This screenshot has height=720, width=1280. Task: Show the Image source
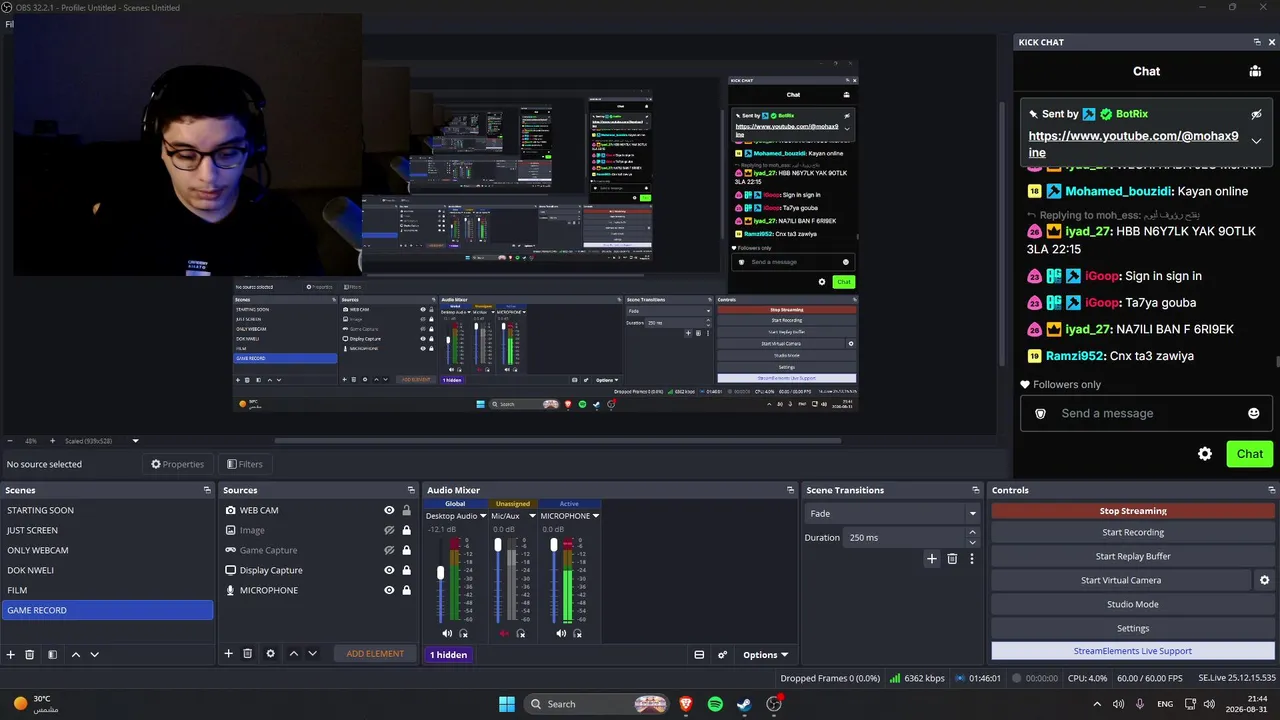point(389,530)
